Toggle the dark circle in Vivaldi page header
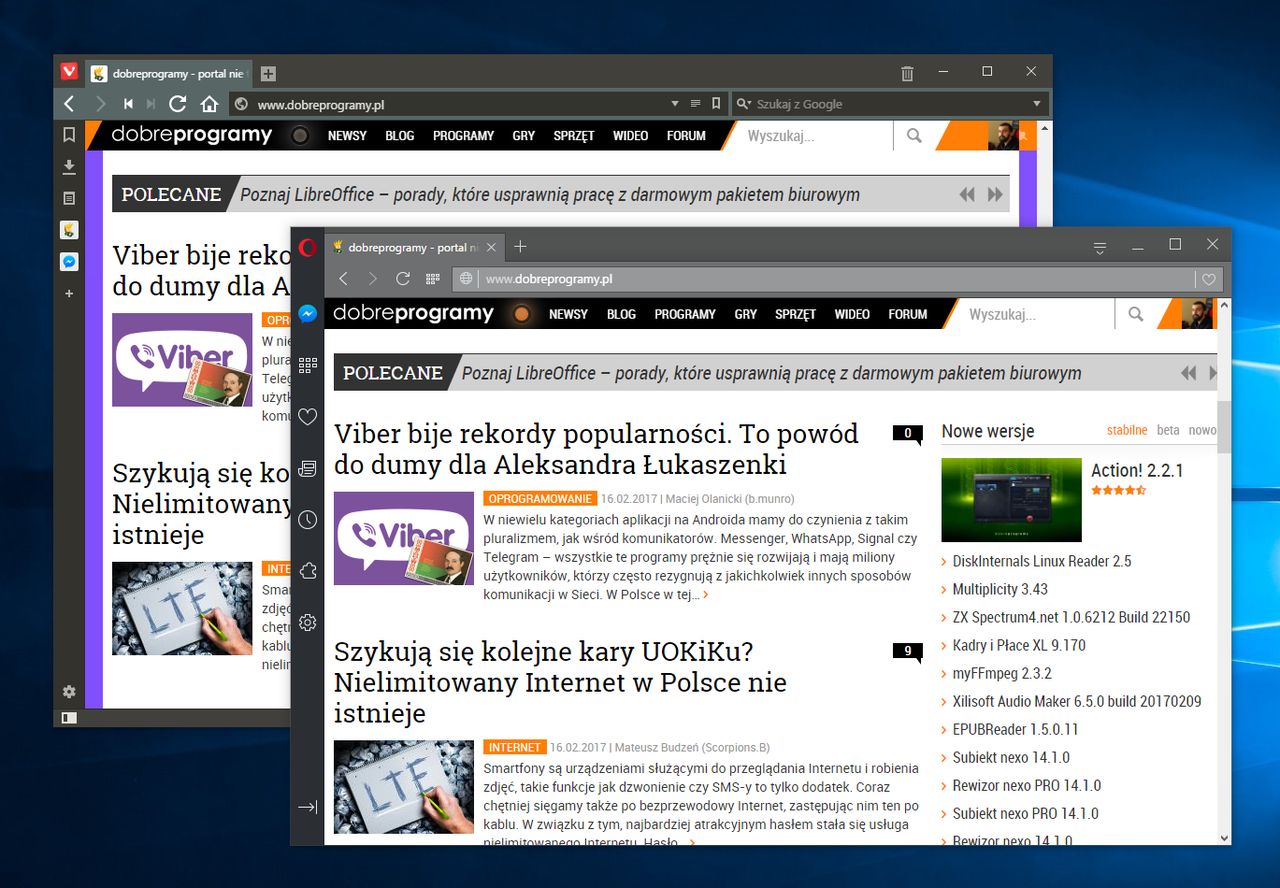The width and height of the screenshot is (1280, 888). click(299, 135)
